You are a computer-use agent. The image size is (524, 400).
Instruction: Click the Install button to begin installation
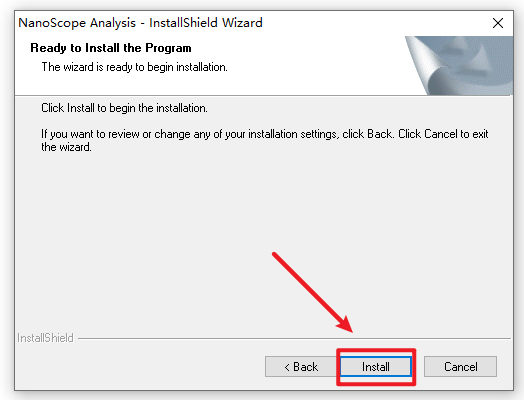coord(376,367)
